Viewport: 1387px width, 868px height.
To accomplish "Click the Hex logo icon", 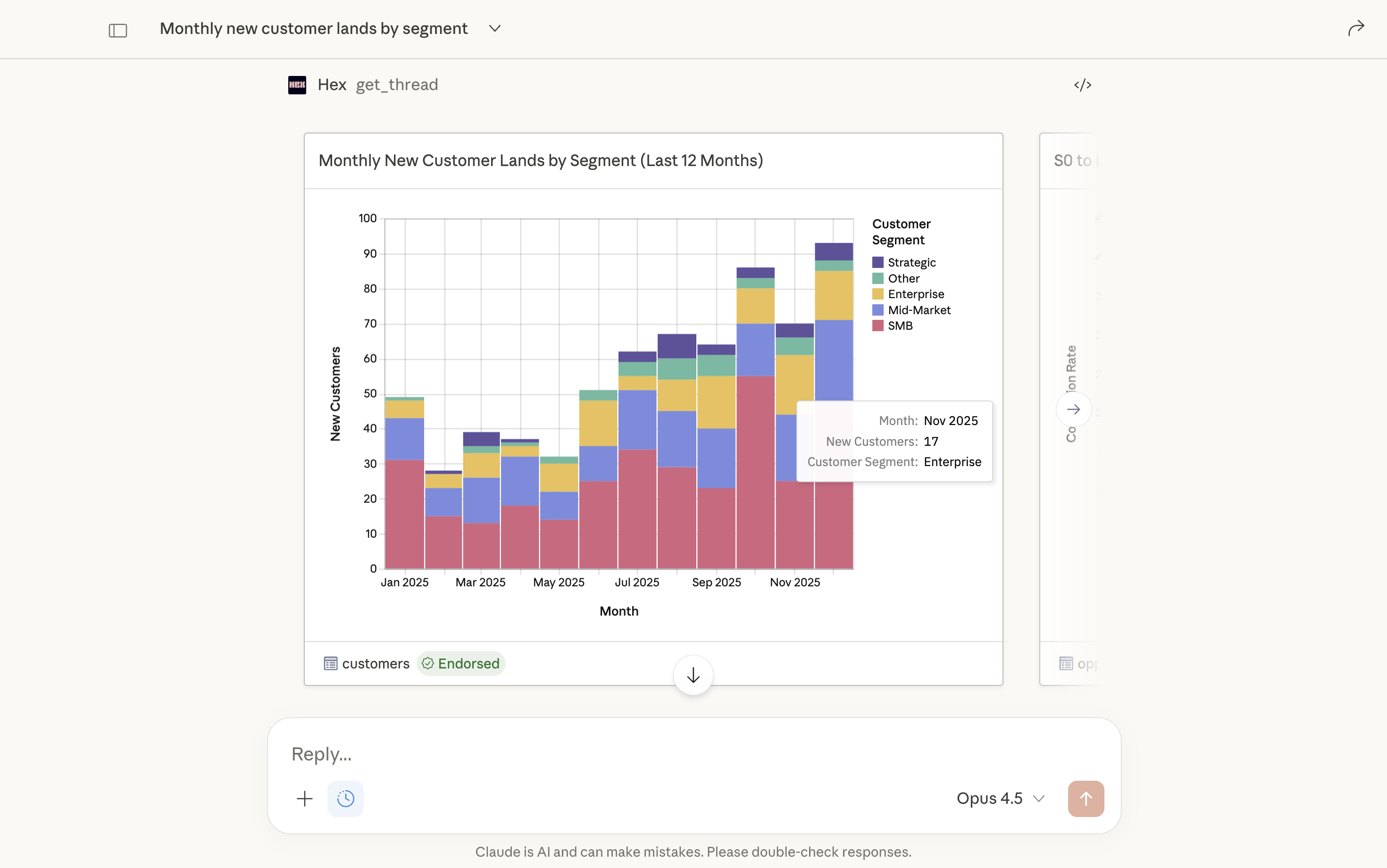I will [x=297, y=85].
